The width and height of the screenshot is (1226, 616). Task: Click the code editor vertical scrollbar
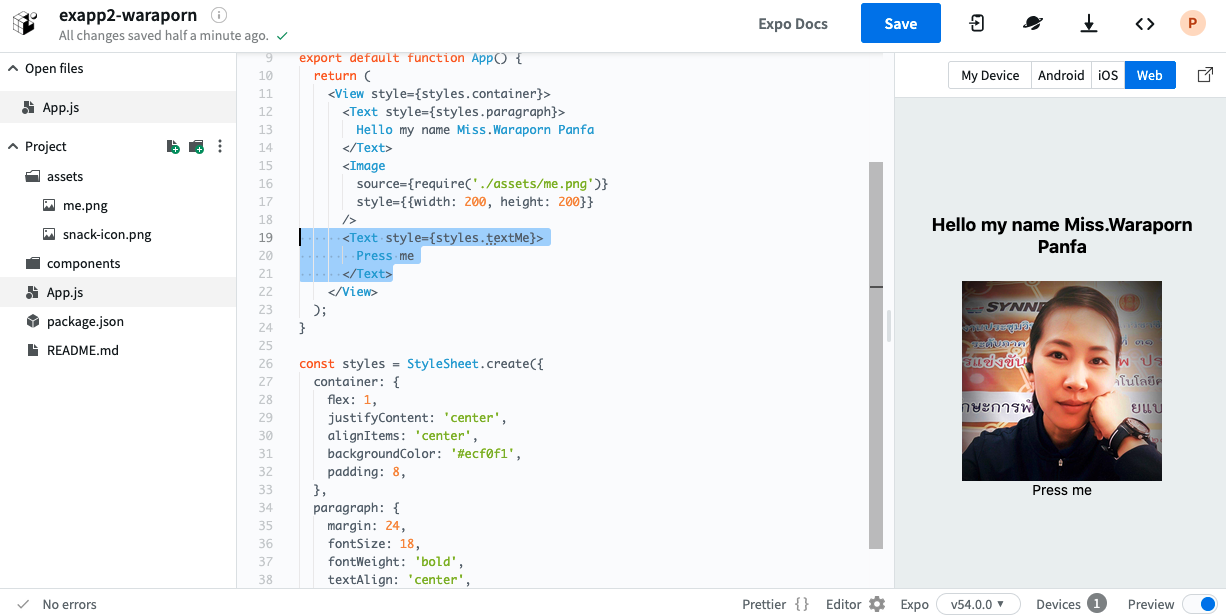pyautogui.click(x=876, y=355)
